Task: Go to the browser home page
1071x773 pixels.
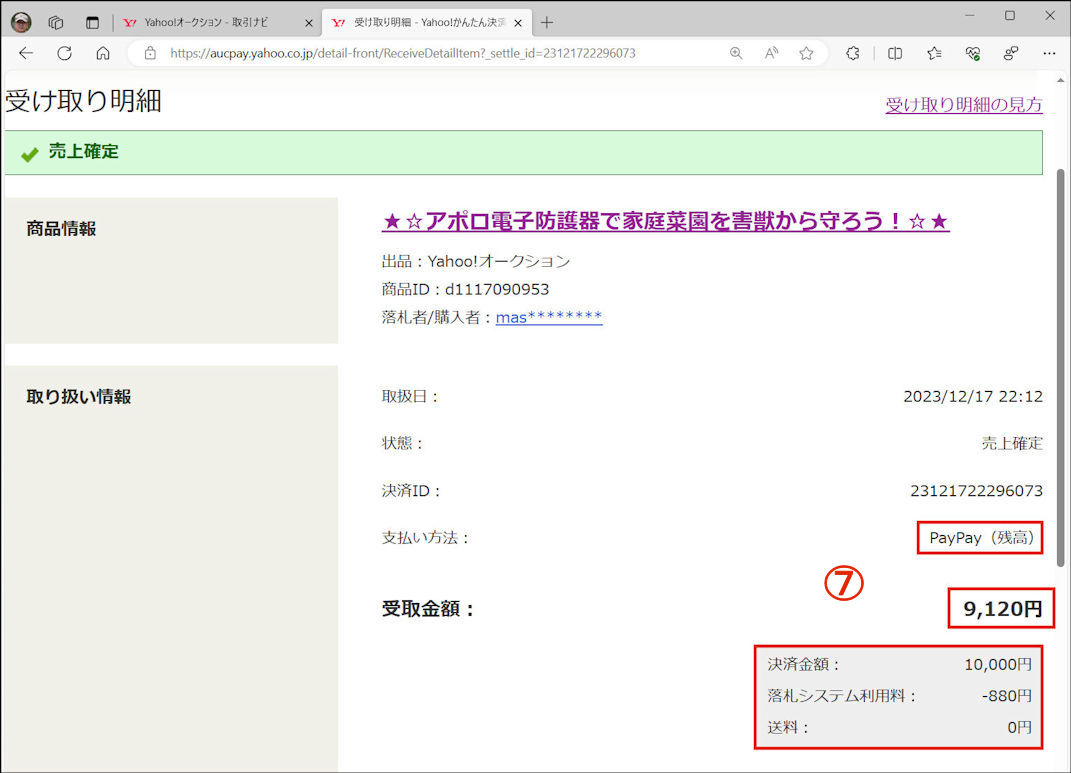Action: (x=103, y=53)
